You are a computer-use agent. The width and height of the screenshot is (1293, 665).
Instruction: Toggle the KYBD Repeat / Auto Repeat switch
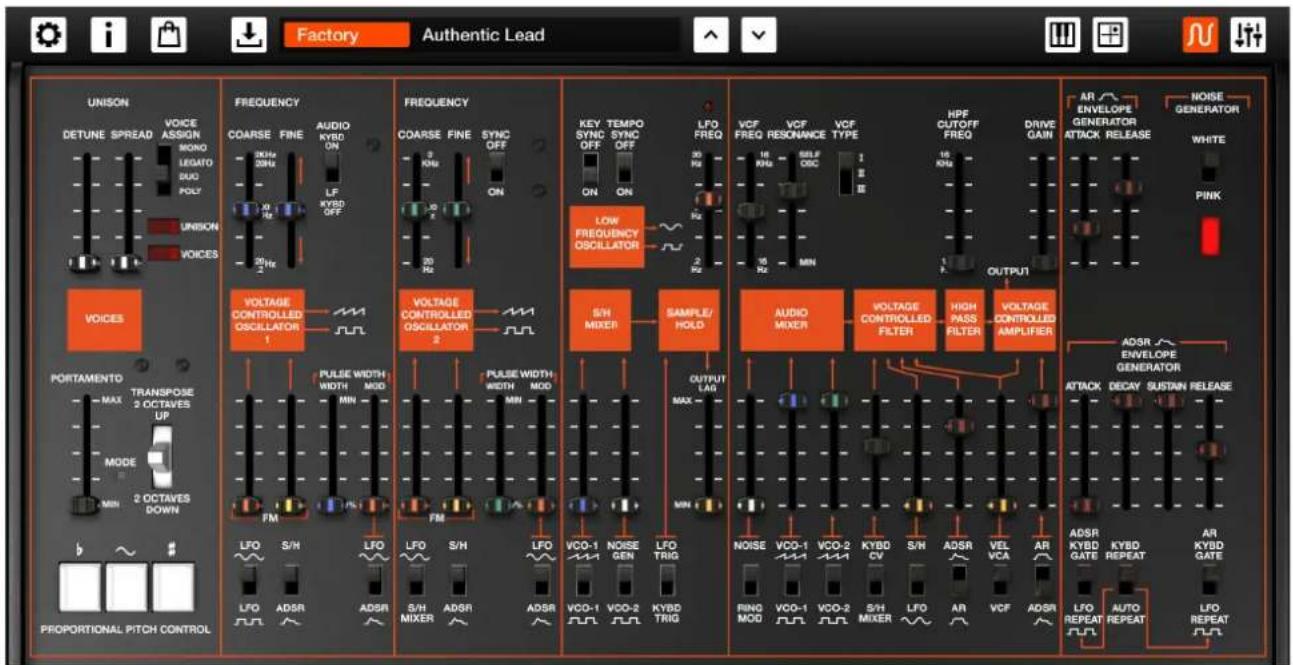(1127, 579)
